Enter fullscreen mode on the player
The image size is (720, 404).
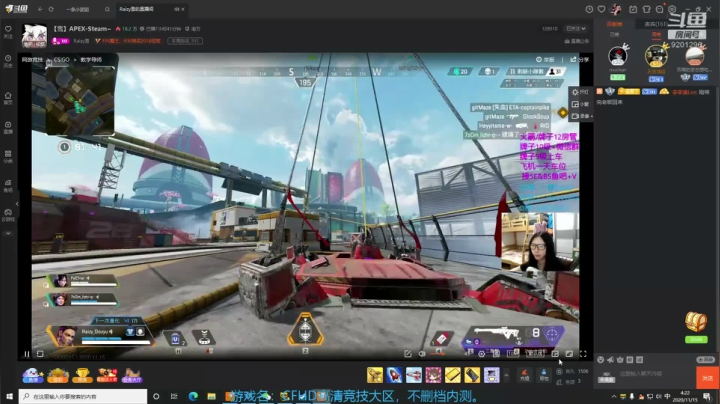[x=583, y=354]
